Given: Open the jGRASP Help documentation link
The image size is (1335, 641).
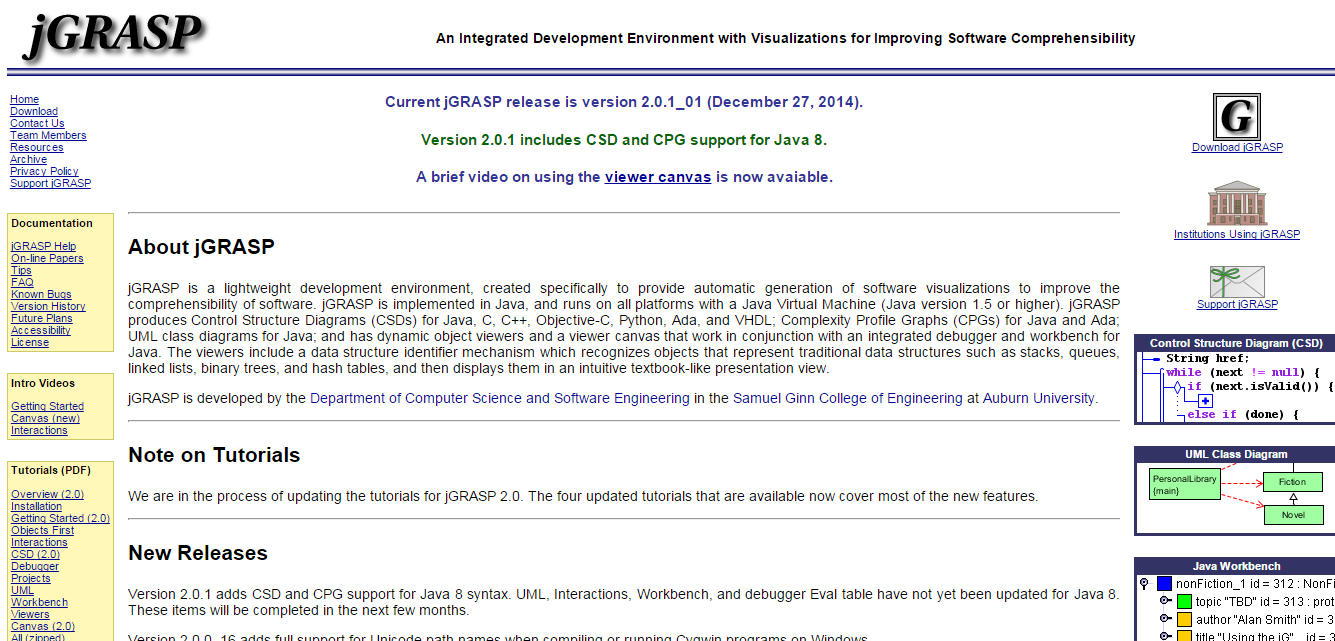Looking at the screenshot, I should point(43,247).
